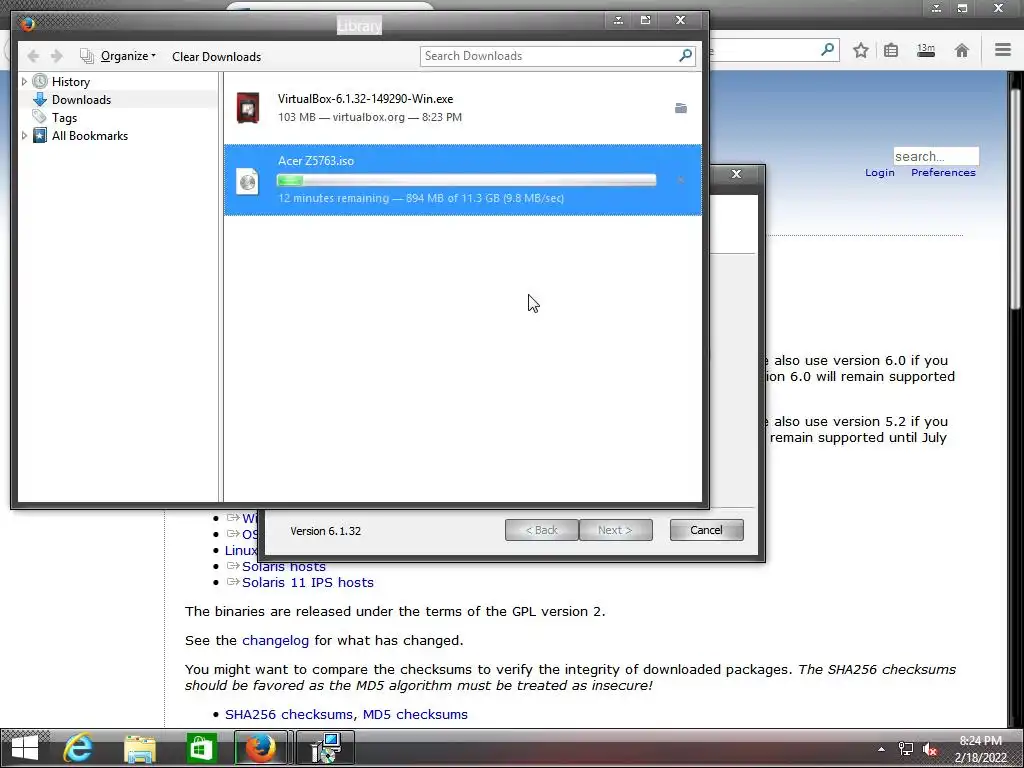Click the network tray icon
Image resolution: width=1024 pixels, height=768 pixels.
[906, 749]
